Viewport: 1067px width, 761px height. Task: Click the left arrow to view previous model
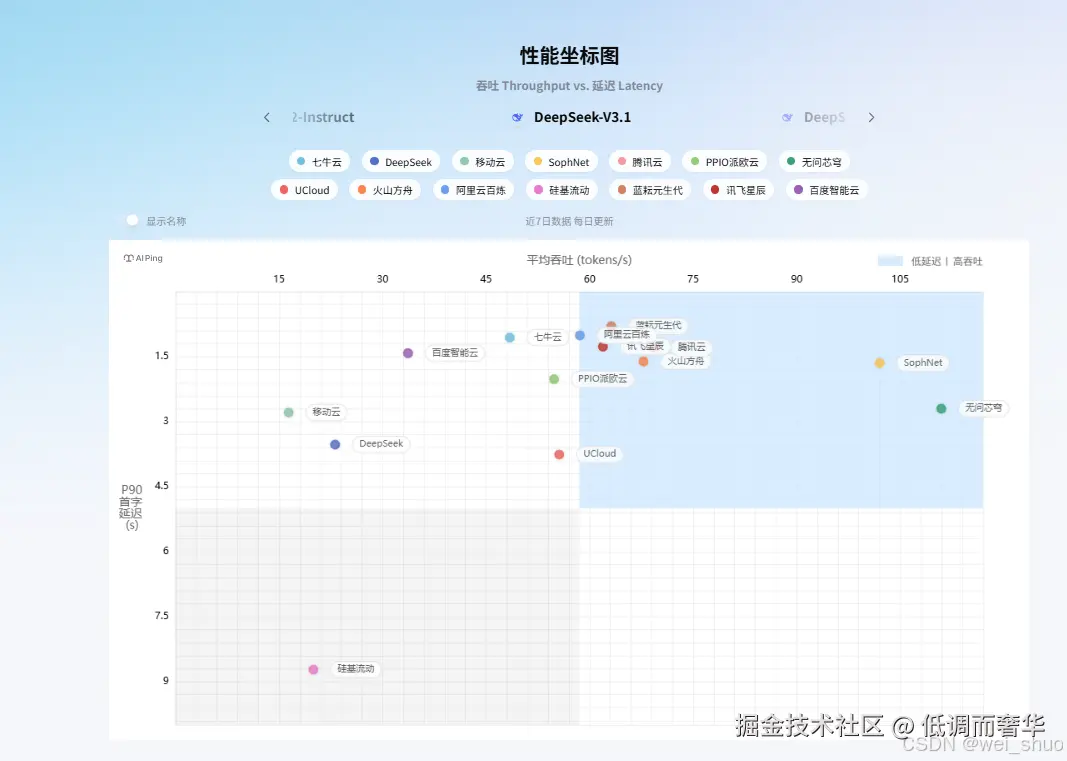(266, 117)
